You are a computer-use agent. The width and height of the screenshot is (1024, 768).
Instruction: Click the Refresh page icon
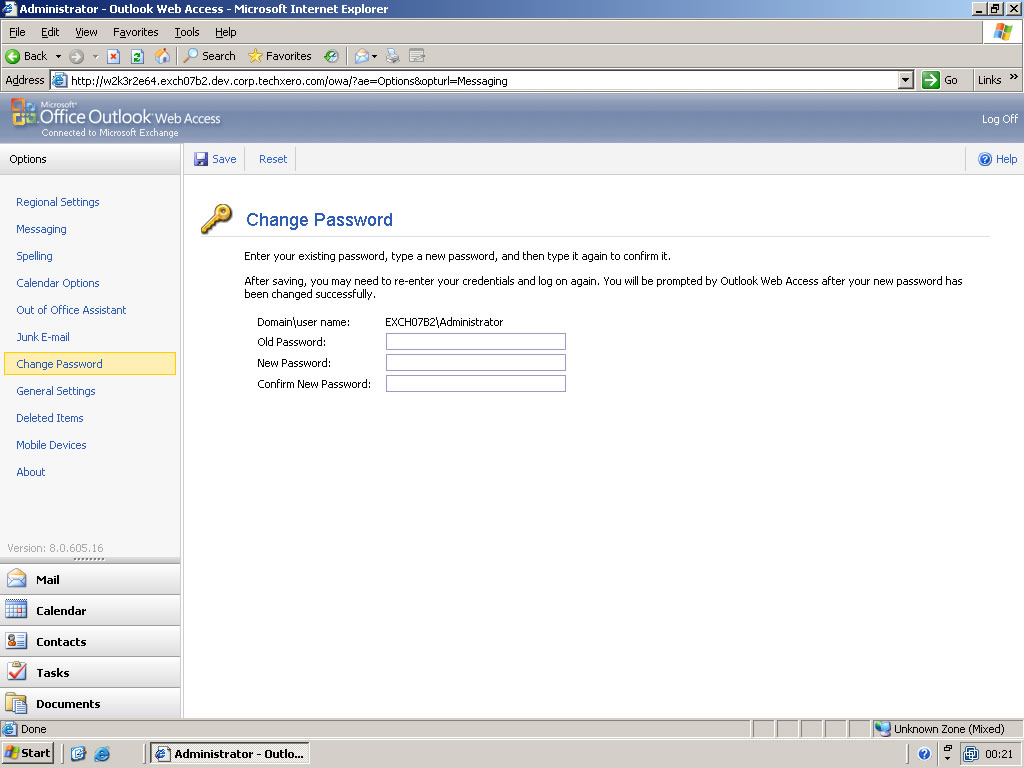coord(138,56)
